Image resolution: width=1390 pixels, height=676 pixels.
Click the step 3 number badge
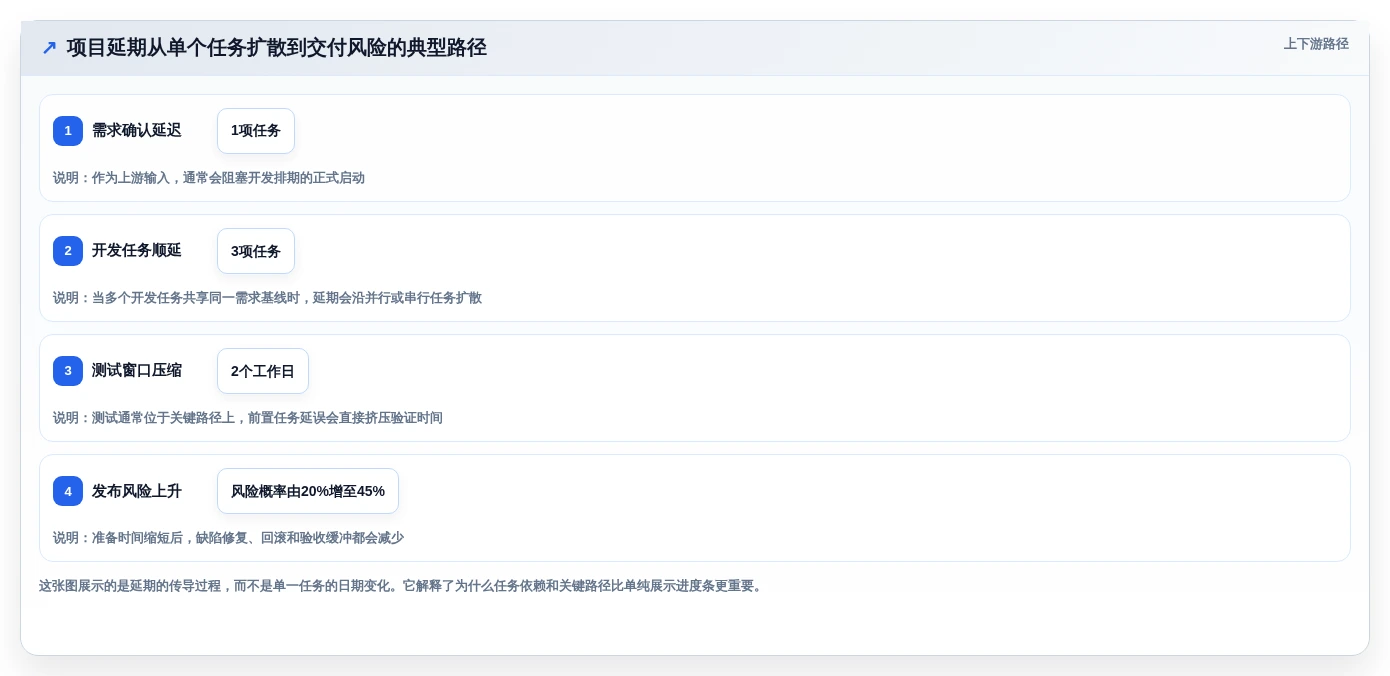[68, 371]
